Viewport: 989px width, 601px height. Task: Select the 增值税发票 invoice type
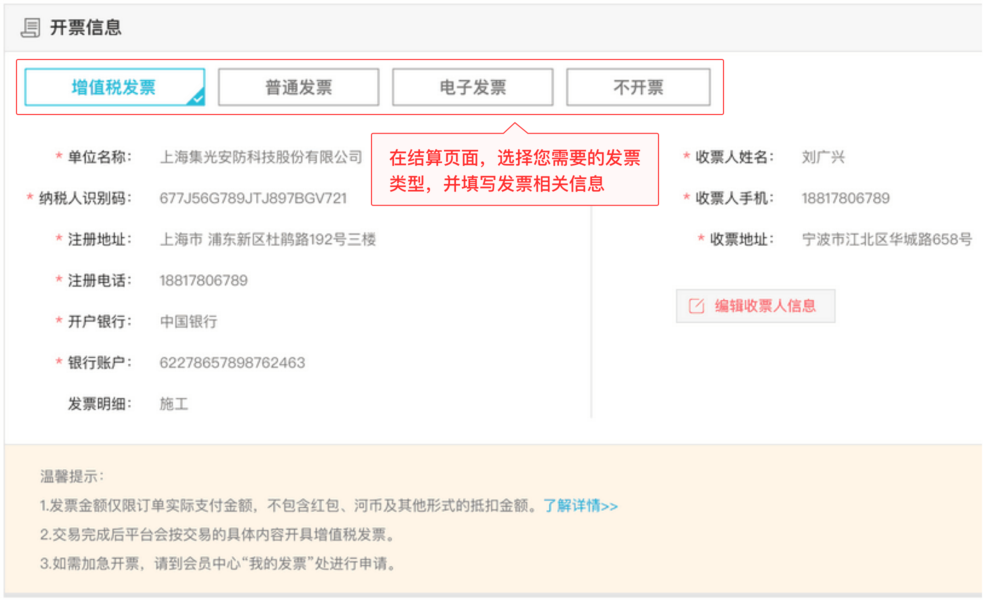pos(114,87)
